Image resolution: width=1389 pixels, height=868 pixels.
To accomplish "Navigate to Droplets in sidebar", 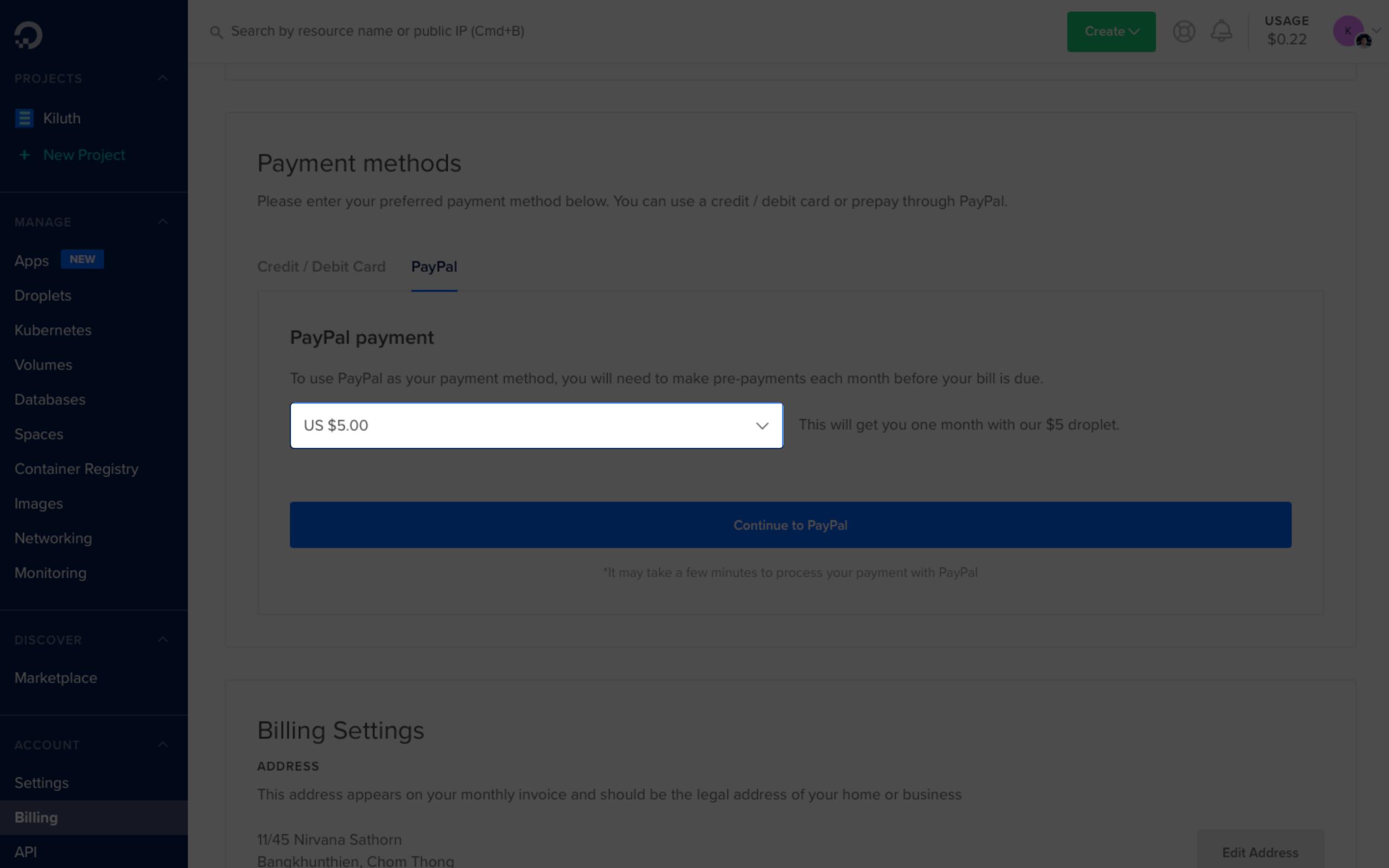I will click(x=42, y=295).
